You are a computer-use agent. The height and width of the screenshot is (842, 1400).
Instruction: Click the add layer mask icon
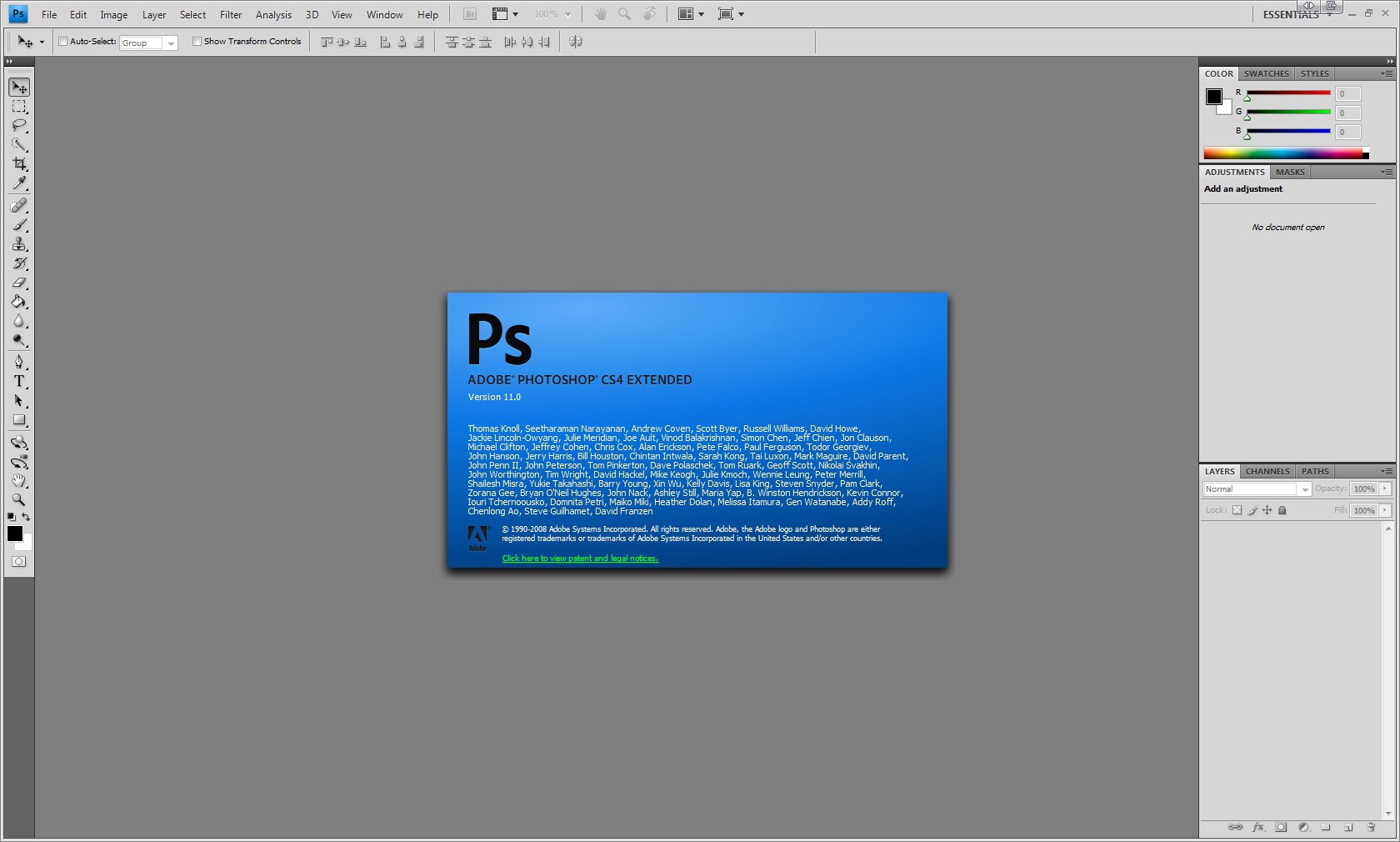pos(1281,827)
